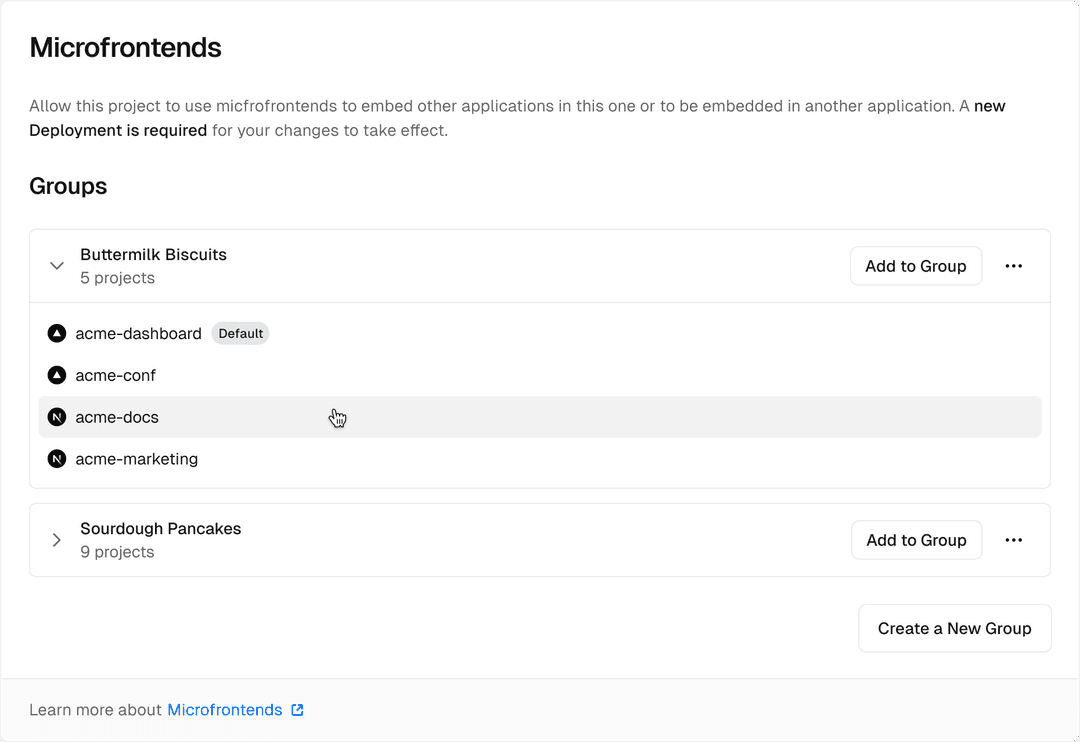Select the acme-conf project row
Viewport: 1080px width, 742px height.
pos(115,375)
